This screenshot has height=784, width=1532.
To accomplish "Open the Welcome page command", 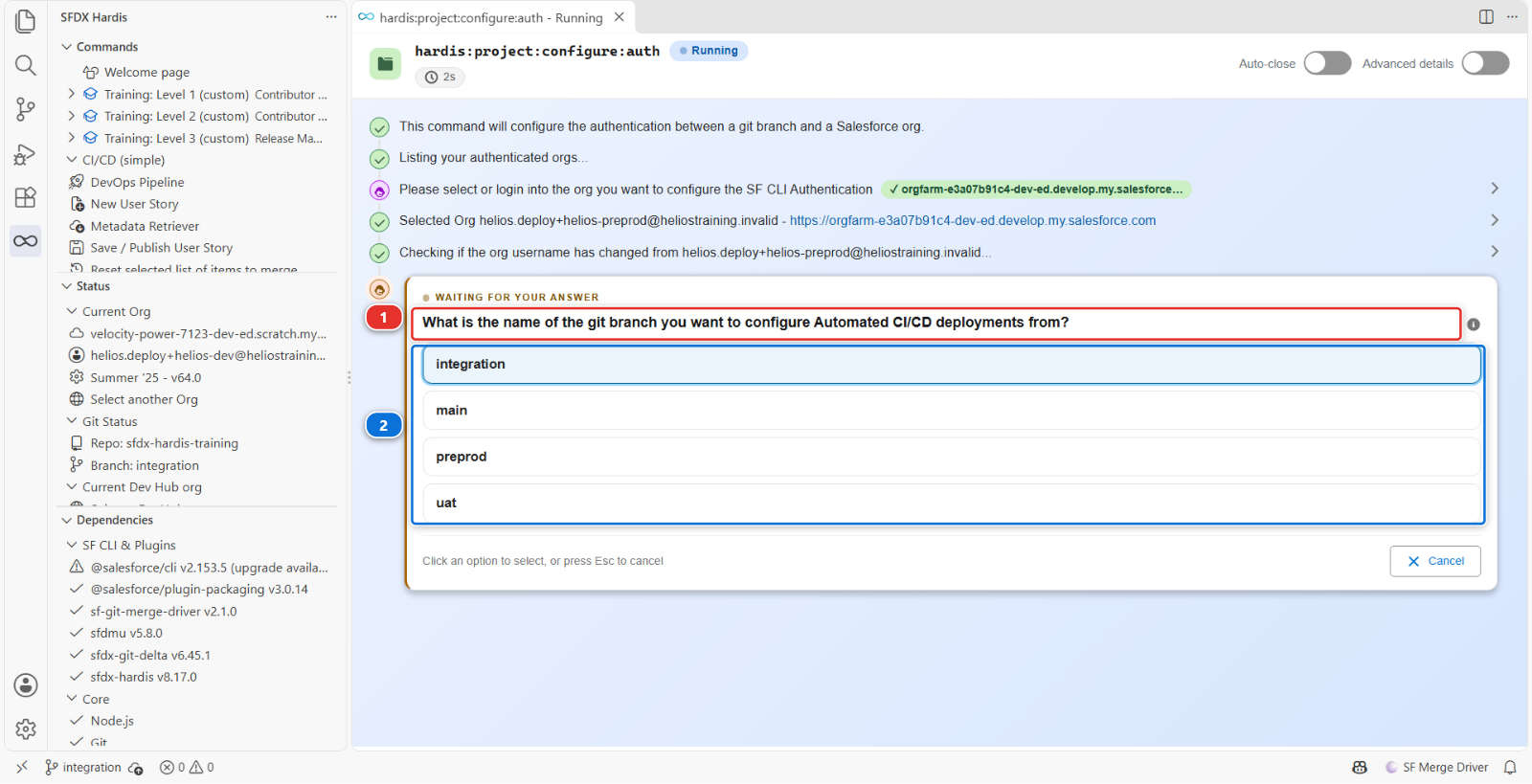I will coord(146,72).
